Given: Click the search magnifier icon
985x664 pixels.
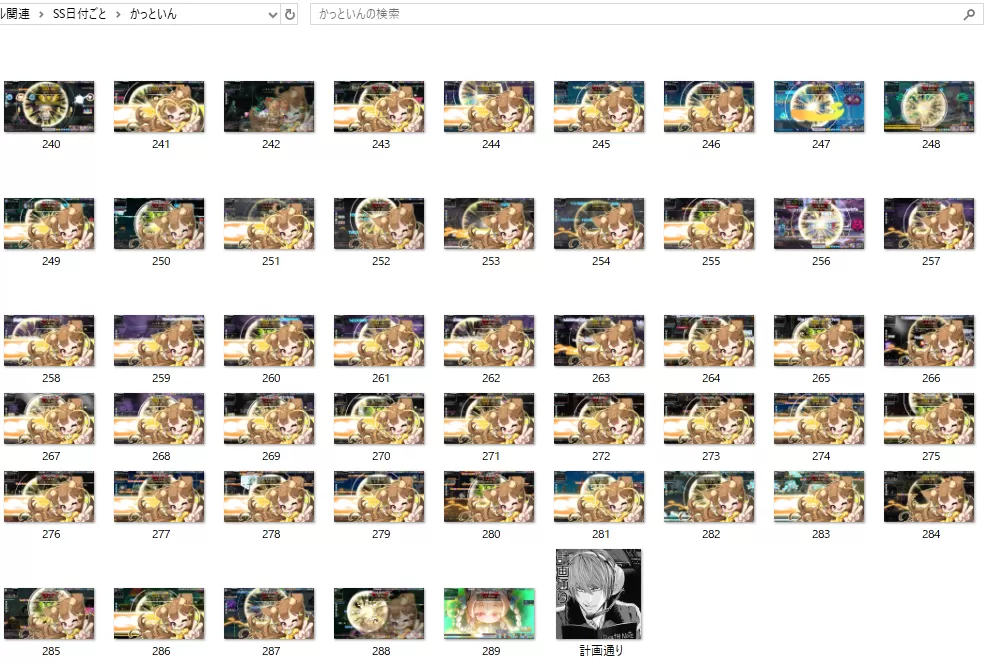Looking at the screenshot, I should [969, 14].
